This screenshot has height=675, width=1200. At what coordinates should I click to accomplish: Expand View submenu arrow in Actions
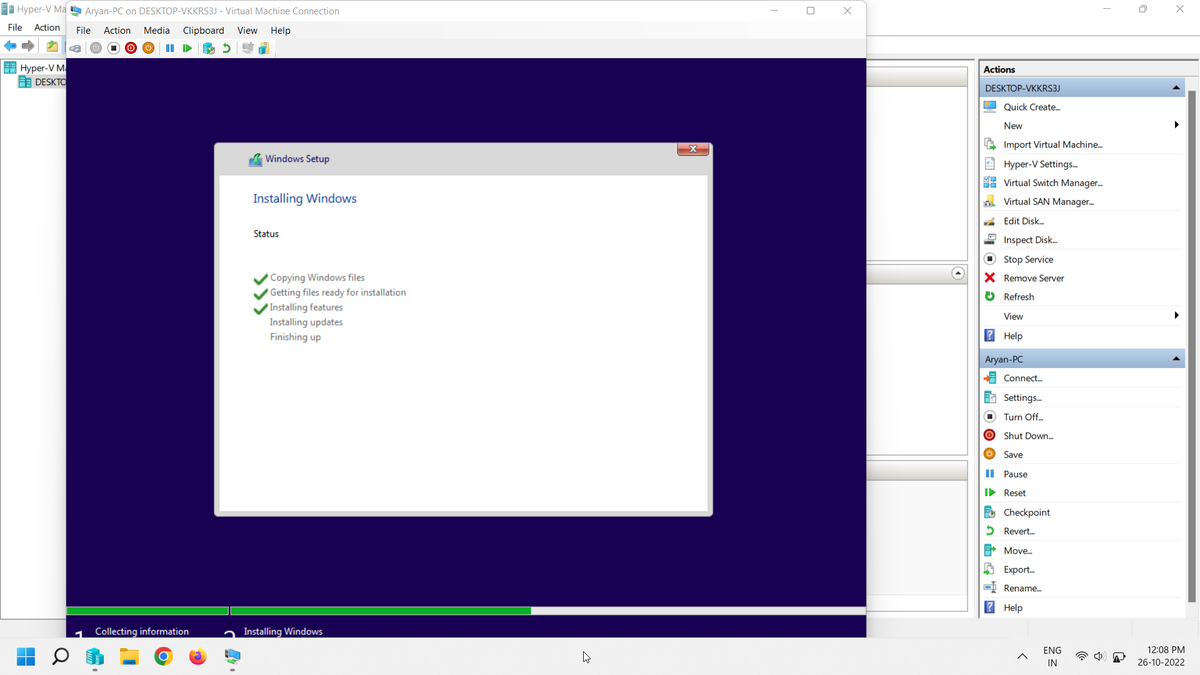(1176, 316)
